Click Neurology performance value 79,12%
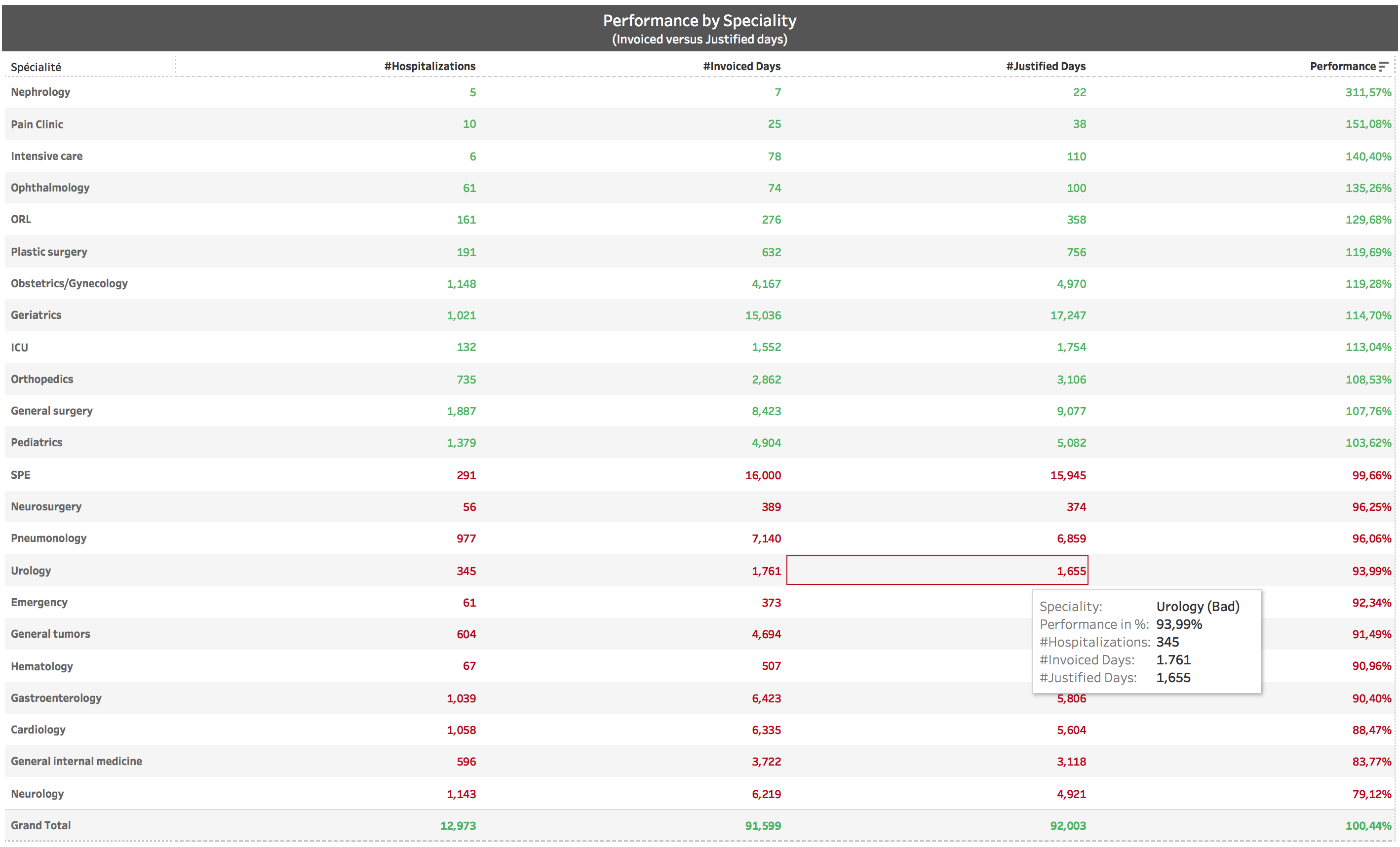The height and width of the screenshot is (847, 1400). click(1371, 794)
